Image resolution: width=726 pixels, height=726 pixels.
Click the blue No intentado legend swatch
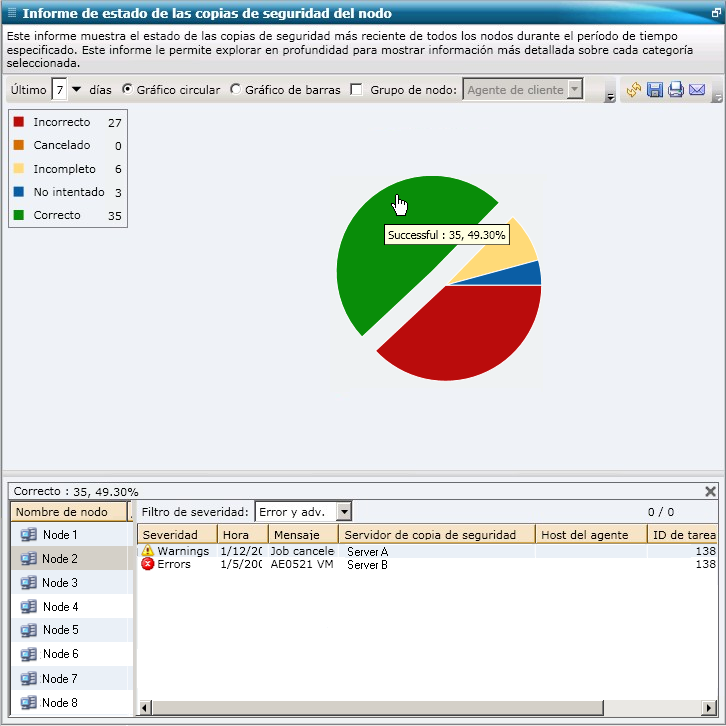[19, 192]
